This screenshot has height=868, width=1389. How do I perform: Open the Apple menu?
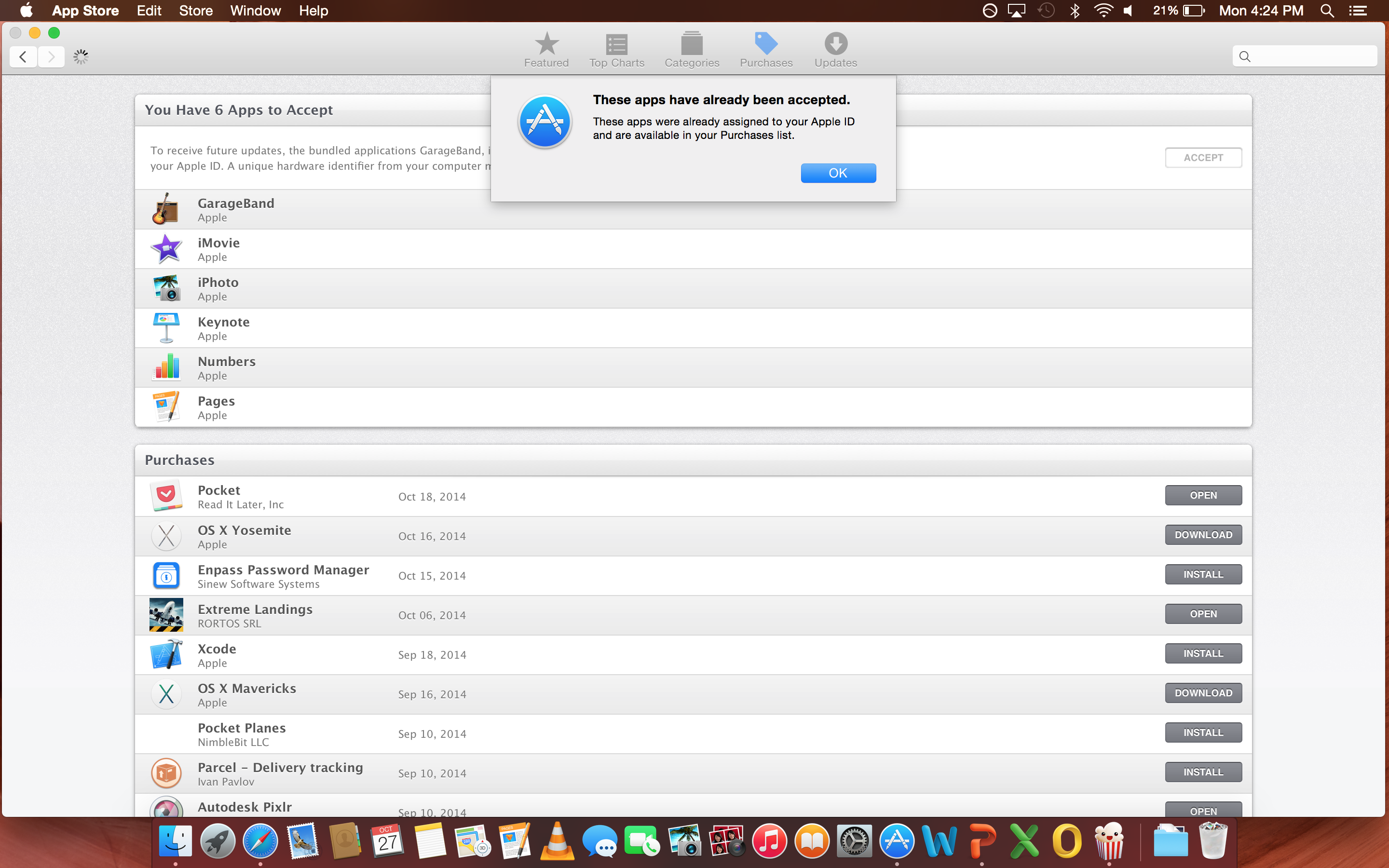click(x=26, y=10)
